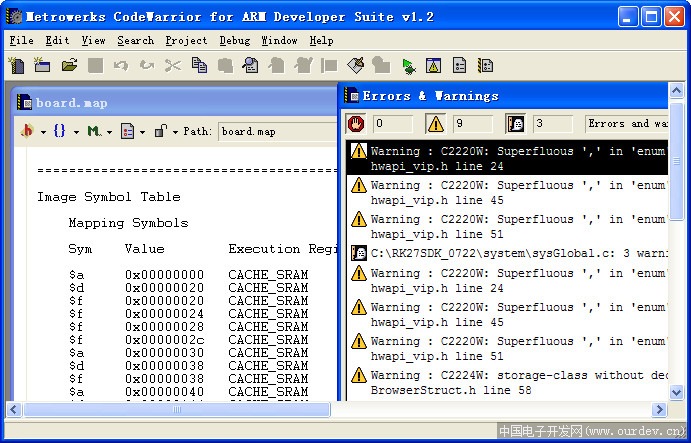This screenshot has height=443, width=691.
Task: Open the File menu
Action: point(21,41)
